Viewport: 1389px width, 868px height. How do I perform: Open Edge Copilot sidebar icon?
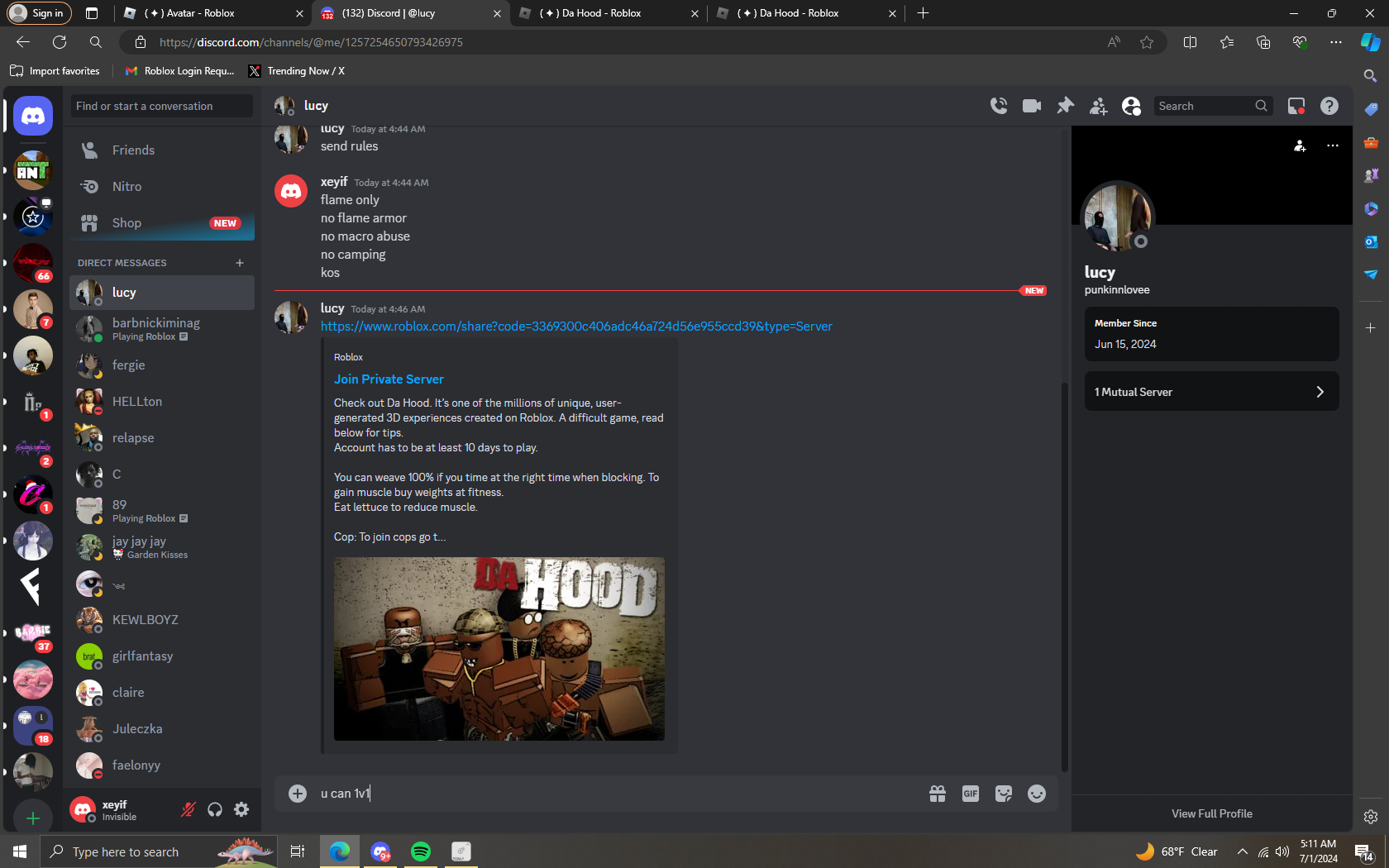click(1370, 42)
